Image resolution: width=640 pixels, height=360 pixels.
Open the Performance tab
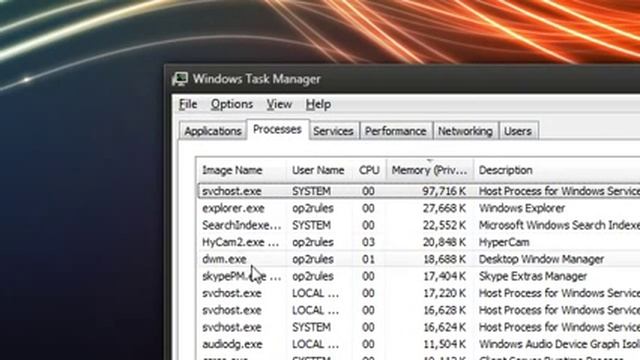click(396, 131)
